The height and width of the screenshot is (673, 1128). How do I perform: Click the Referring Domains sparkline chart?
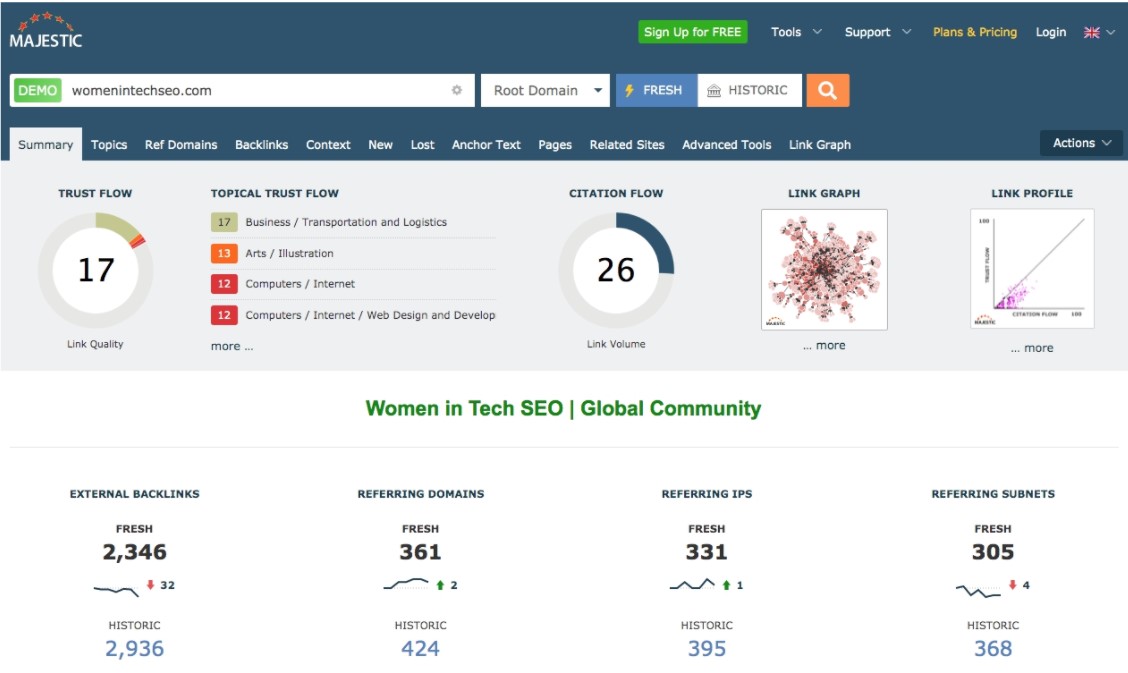(x=406, y=585)
